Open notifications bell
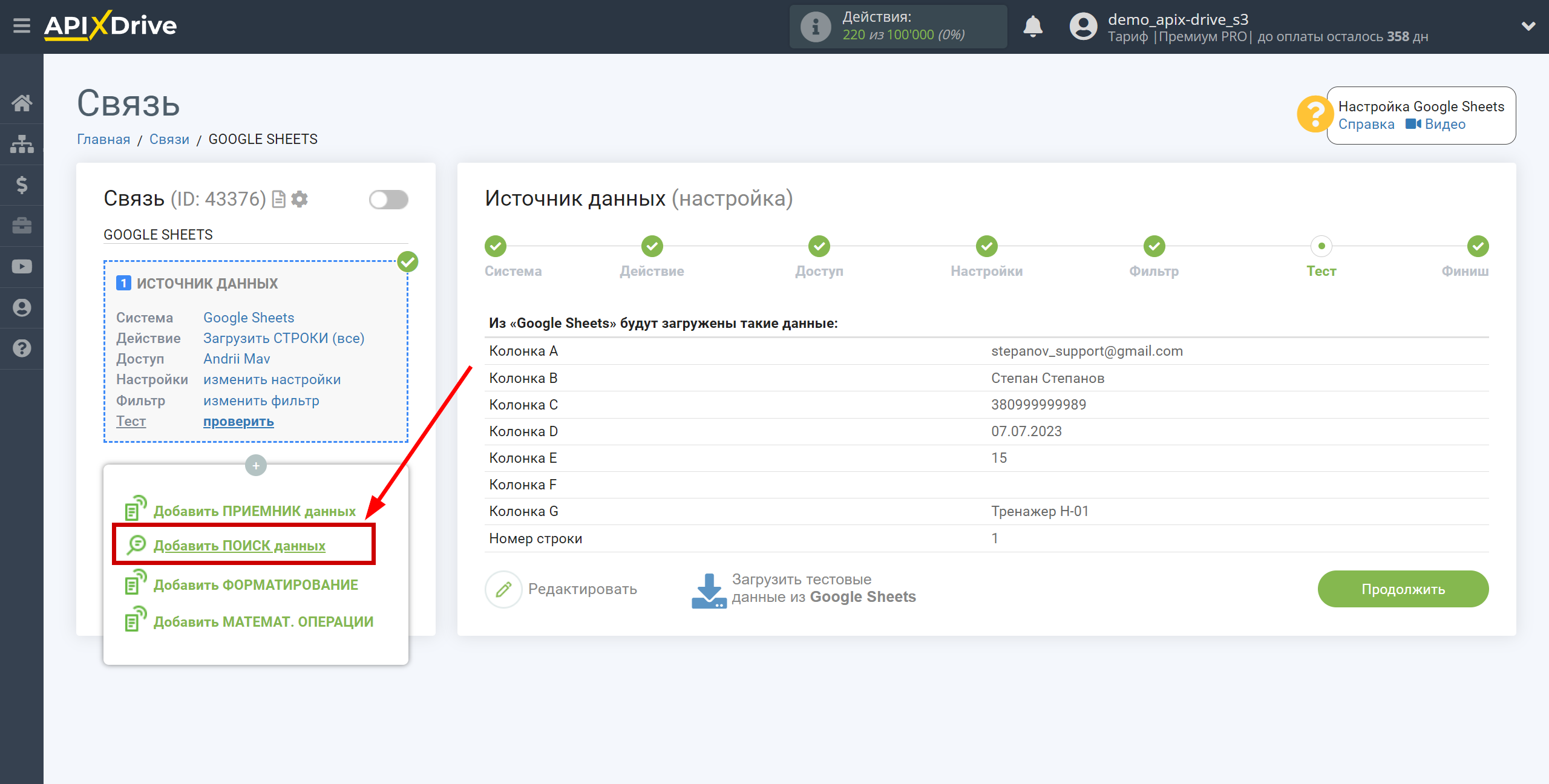Image resolution: width=1549 pixels, height=784 pixels. click(1033, 27)
